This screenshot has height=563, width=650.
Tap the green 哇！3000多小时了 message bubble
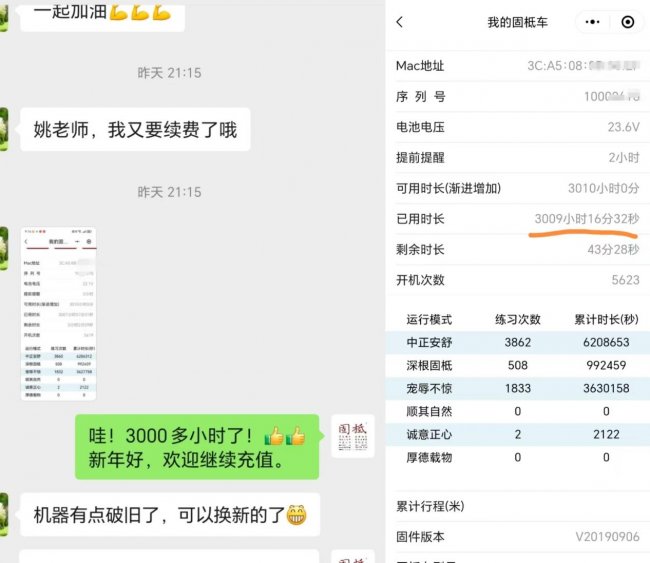pyautogui.click(x=197, y=448)
